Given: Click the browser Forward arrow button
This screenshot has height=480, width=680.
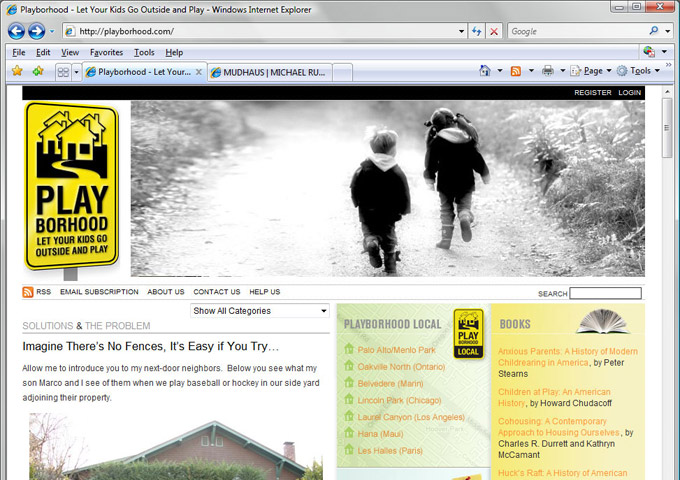Looking at the screenshot, I should (x=36, y=31).
